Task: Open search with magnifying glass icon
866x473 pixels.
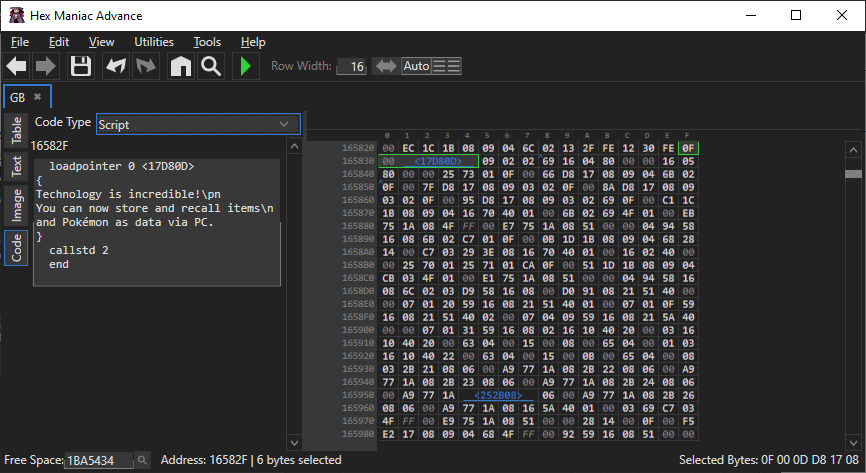Action: point(210,67)
